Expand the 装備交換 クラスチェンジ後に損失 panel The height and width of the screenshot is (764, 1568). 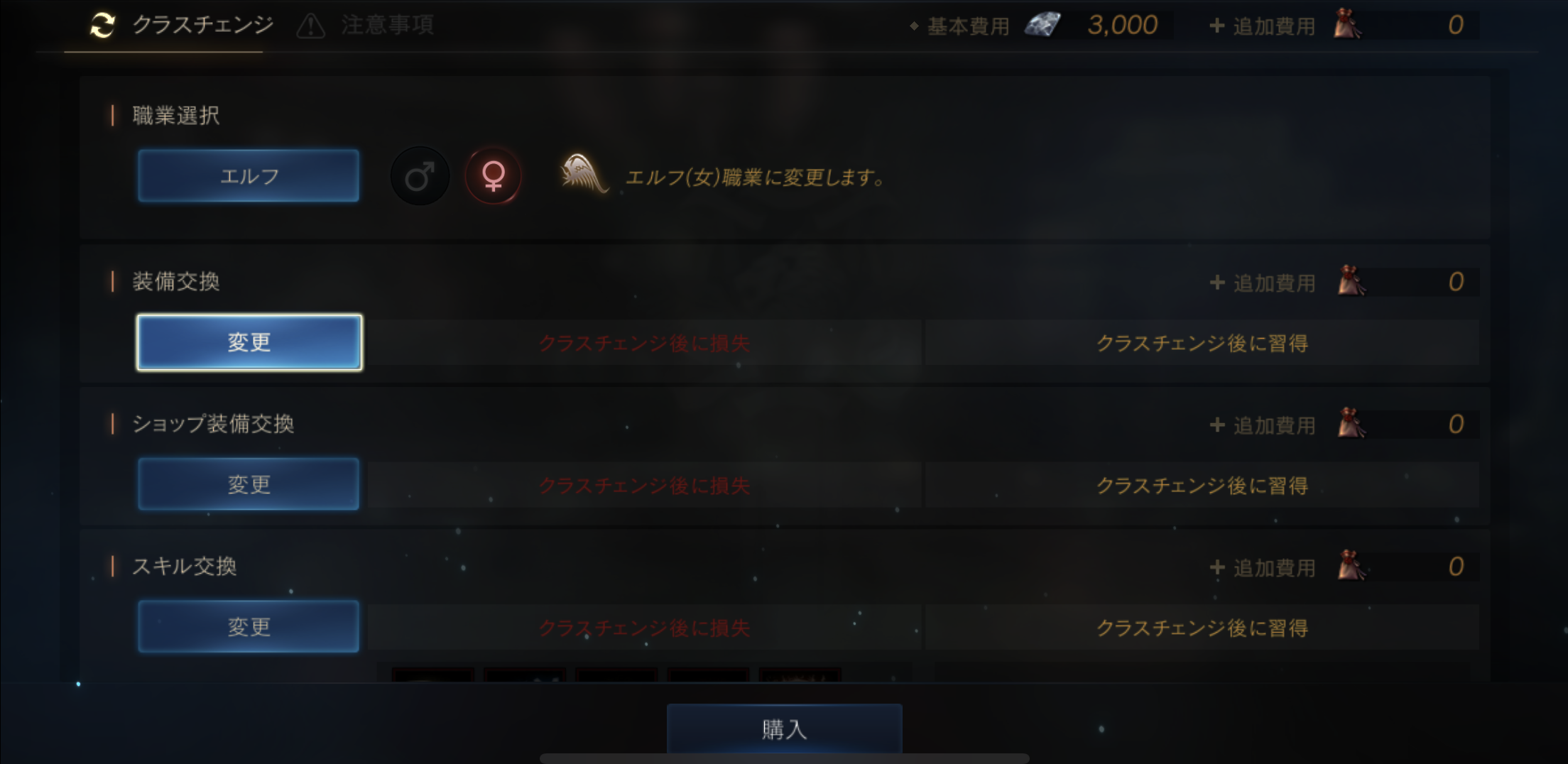644,343
